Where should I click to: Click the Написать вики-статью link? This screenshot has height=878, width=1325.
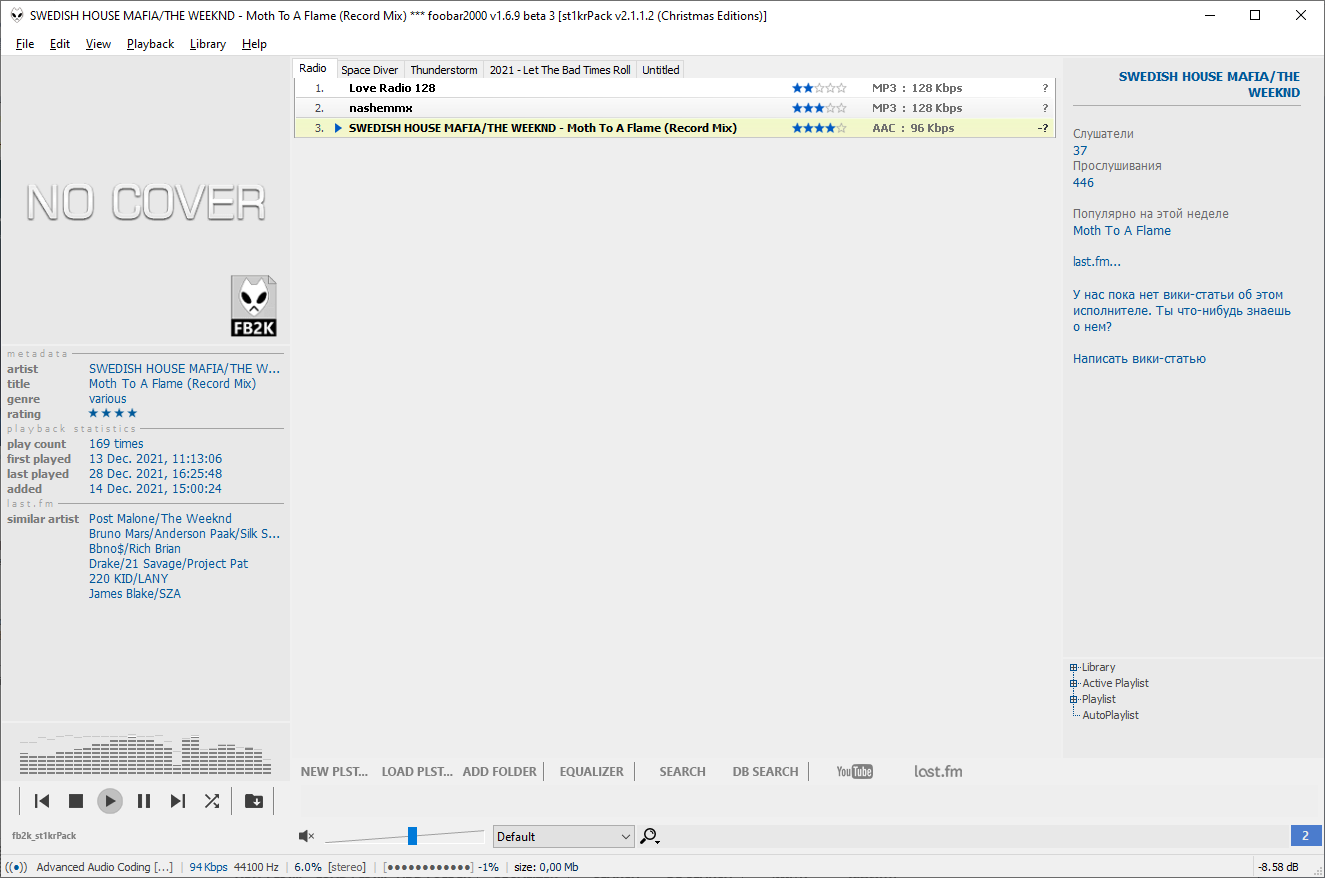(x=1139, y=359)
